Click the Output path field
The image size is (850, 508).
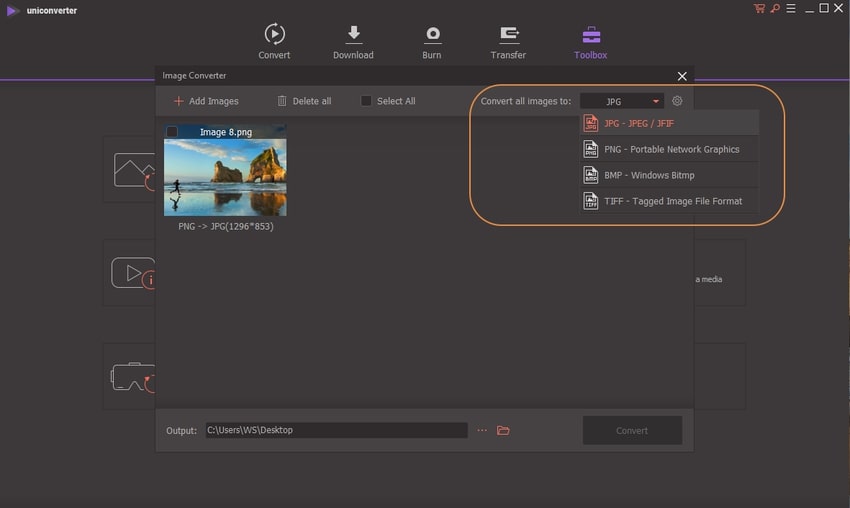(336, 430)
